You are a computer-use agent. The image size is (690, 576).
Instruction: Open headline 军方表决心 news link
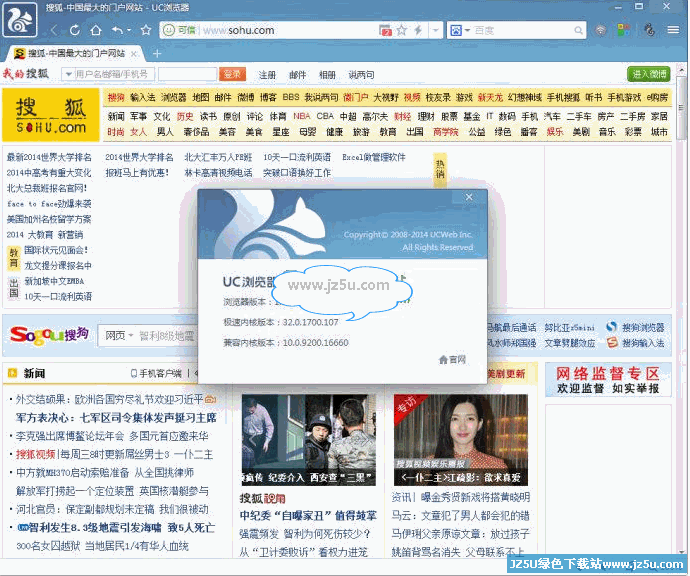pos(116,418)
